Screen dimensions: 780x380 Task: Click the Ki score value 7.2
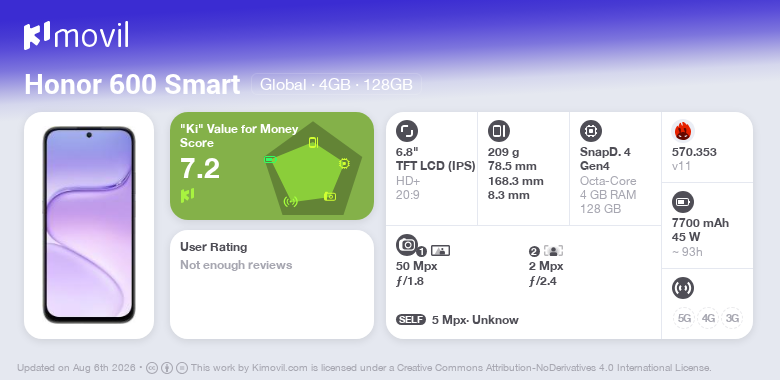pos(200,169)
